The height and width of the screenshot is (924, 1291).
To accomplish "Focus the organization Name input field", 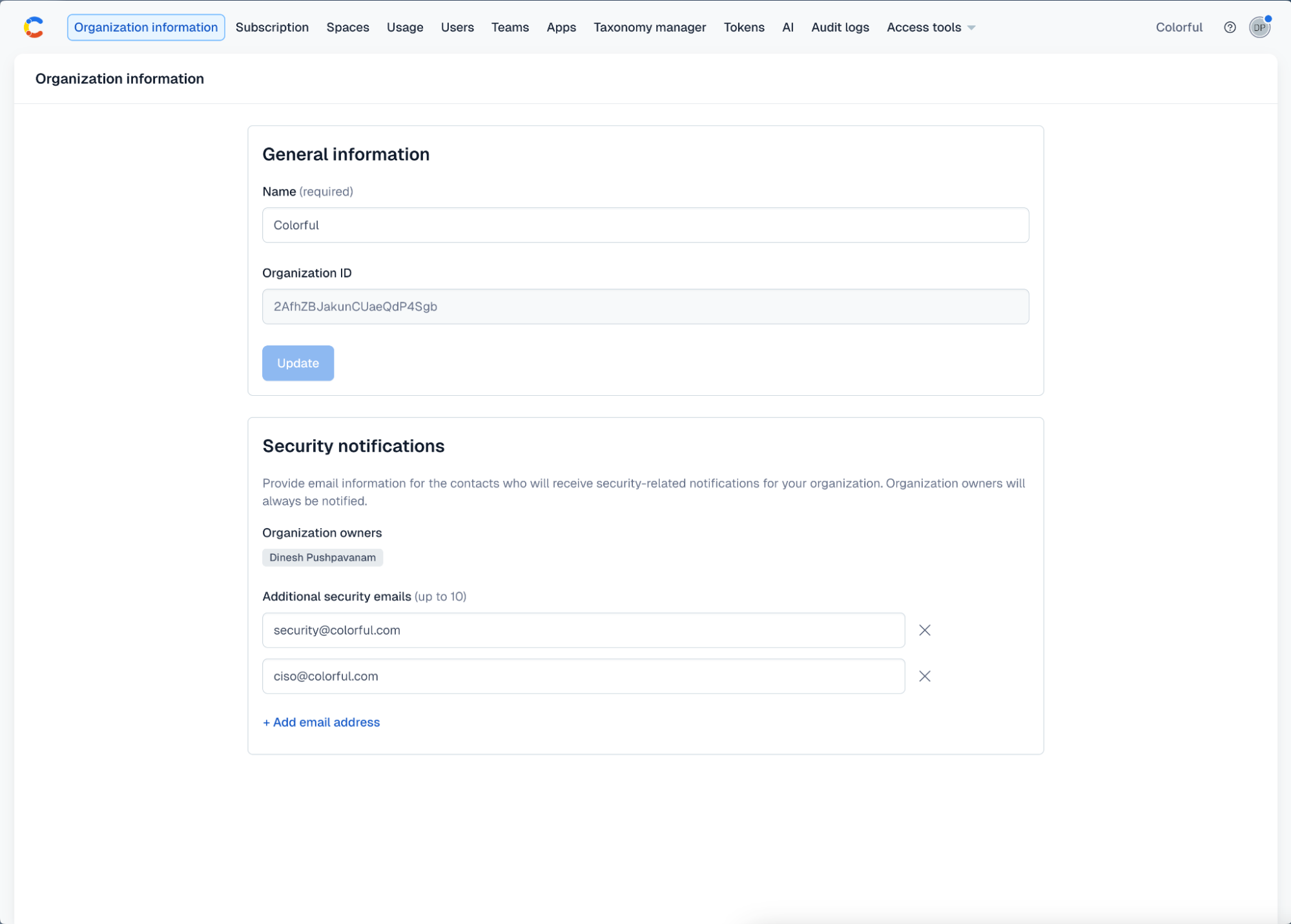I will pyautogui.click(x=645, y=225).
